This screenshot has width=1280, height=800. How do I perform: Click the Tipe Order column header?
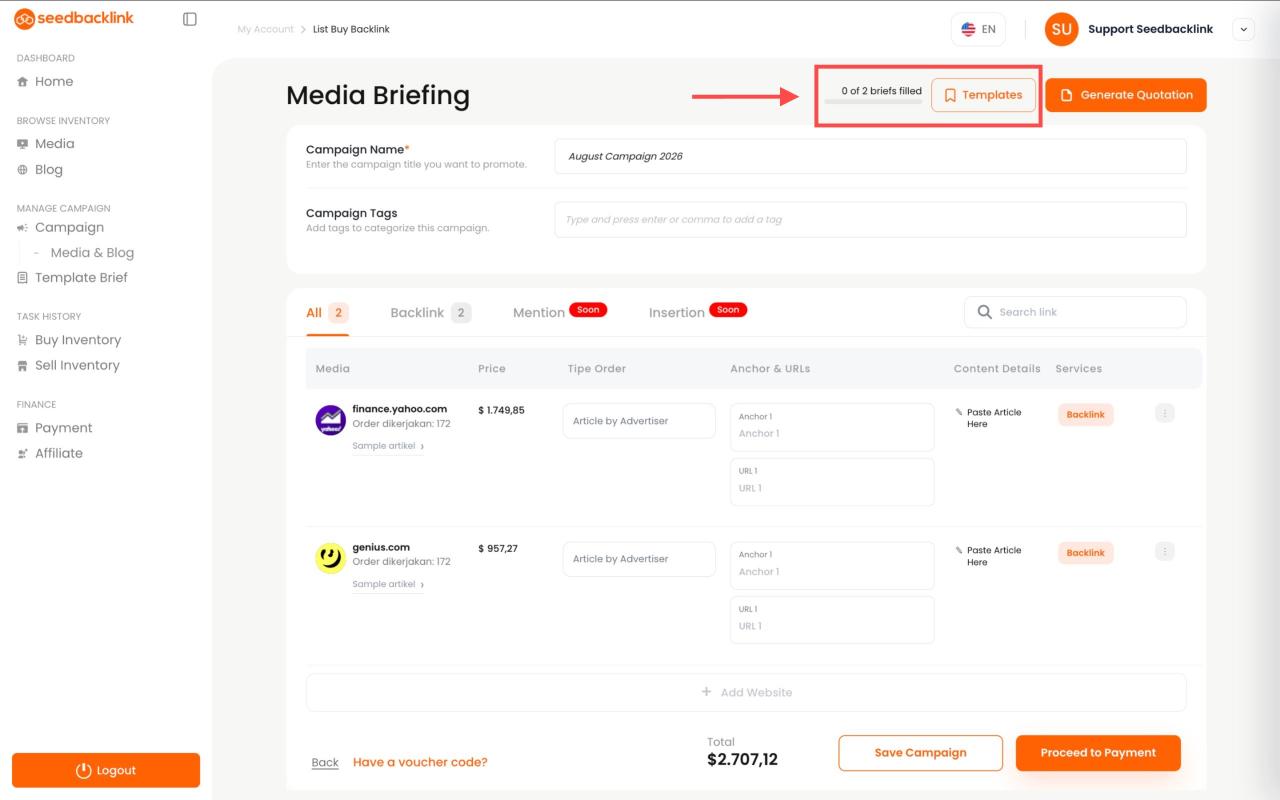pos(596,369)
